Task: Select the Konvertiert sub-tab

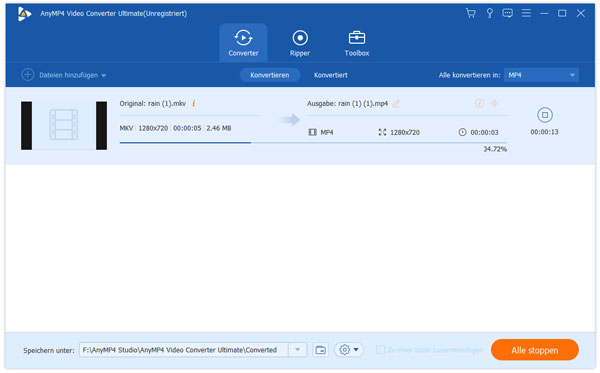Action: (331, 75)
